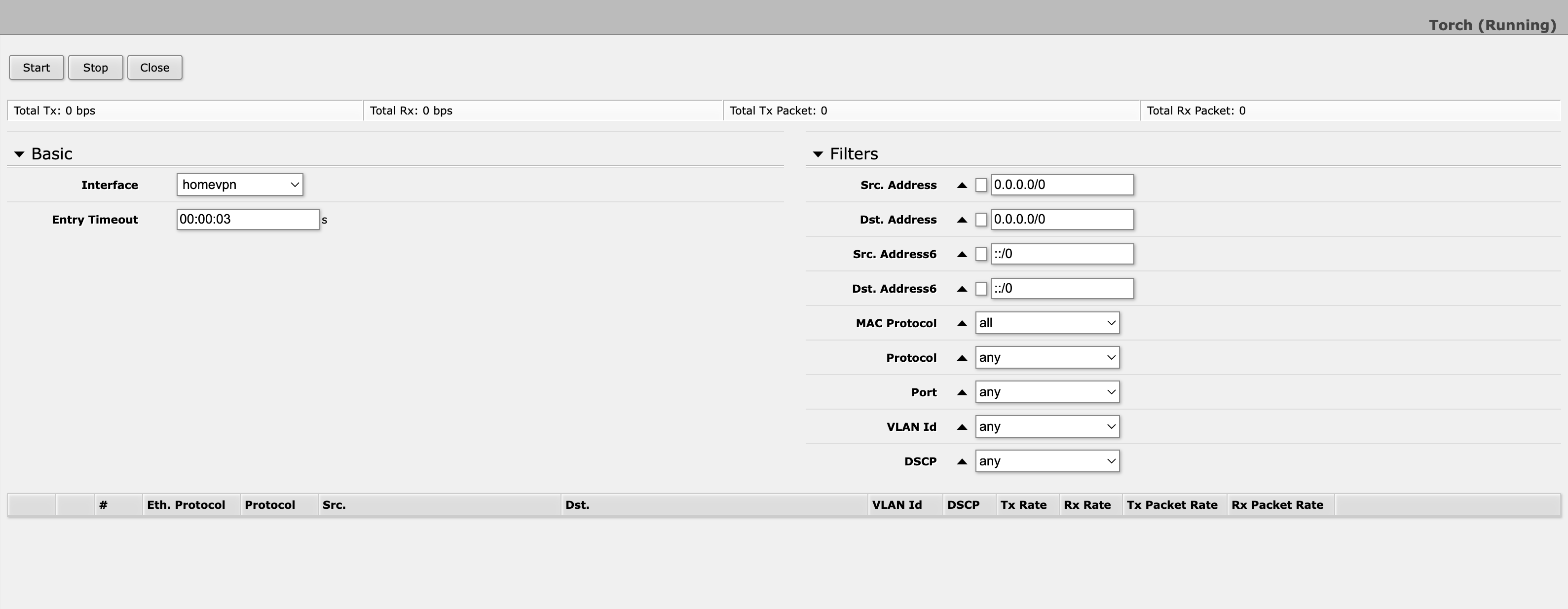Click the up arrow beside MAC Protocol
Viewport: 1568px width, 609px height.
click(x=962, y=323)
